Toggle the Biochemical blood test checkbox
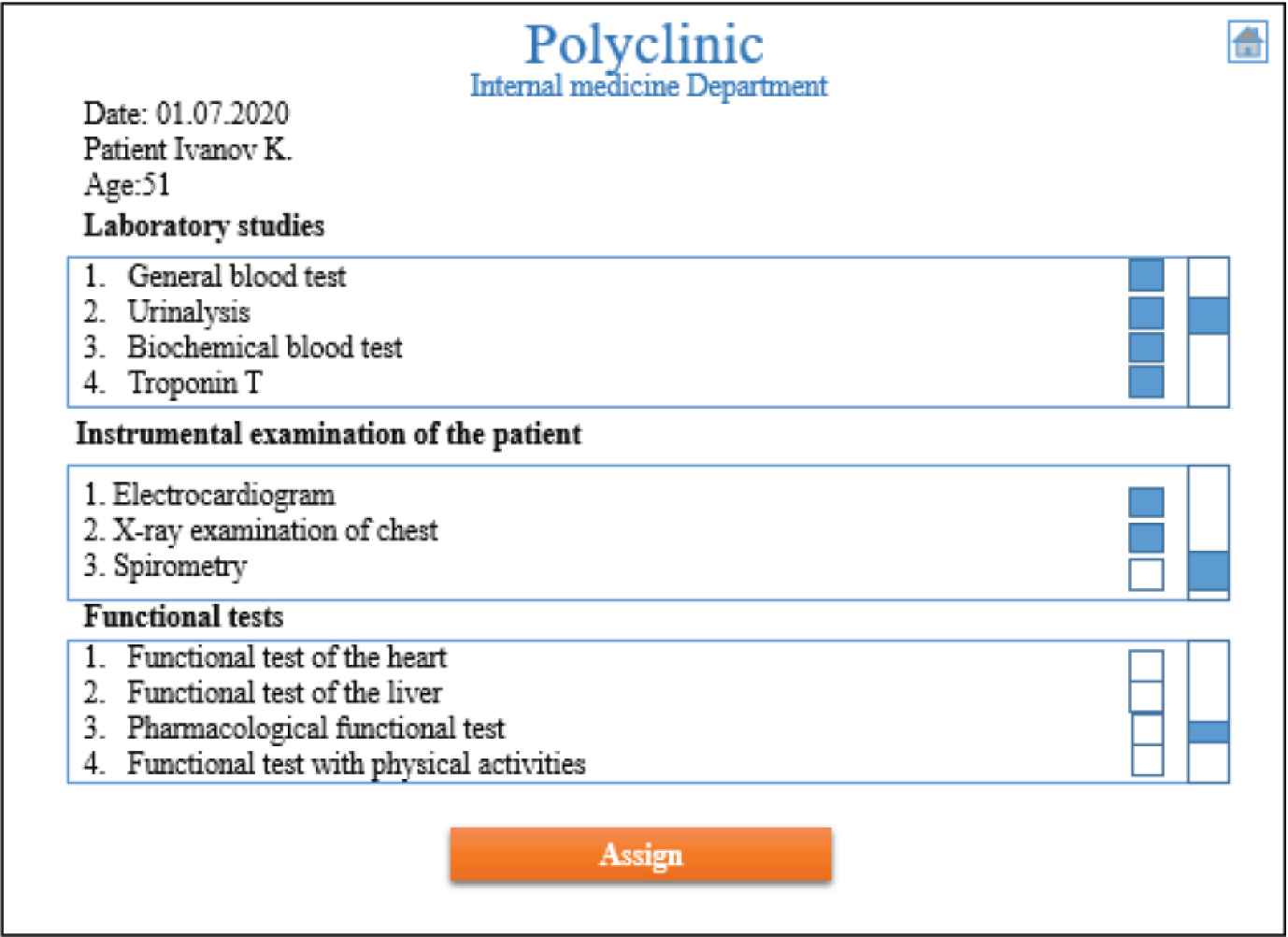The width and height of the screenshot is (1288, 937). tap(1147, 347)
